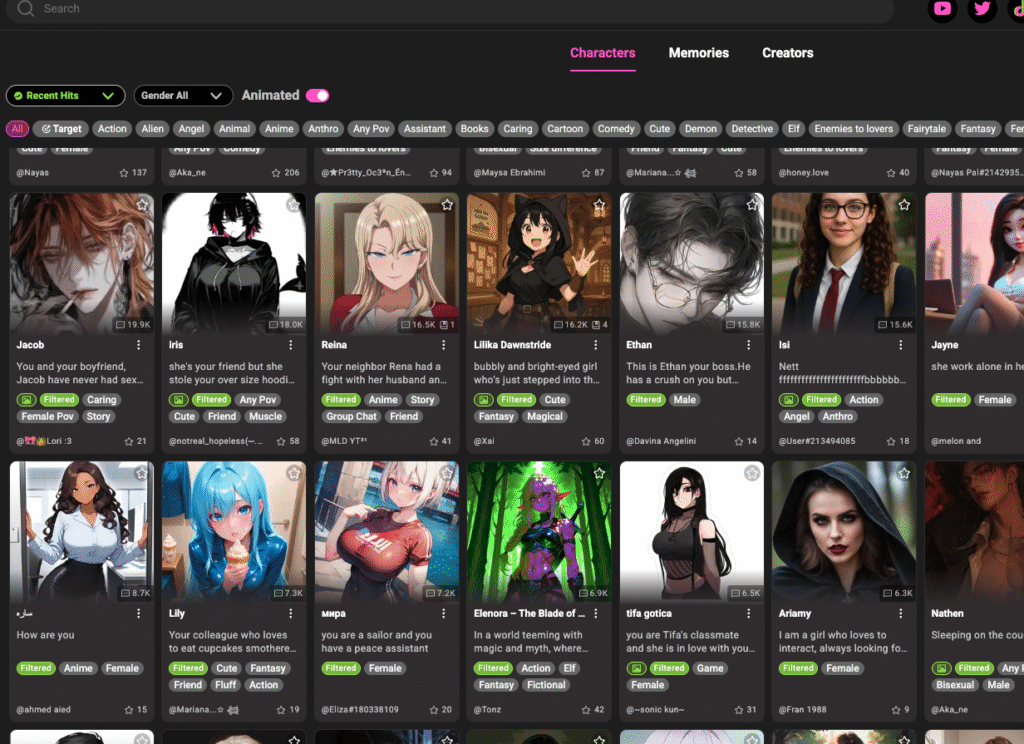Switch to the Memories tab
This screenshot has height=744, width=1024.
pos(698,53)
